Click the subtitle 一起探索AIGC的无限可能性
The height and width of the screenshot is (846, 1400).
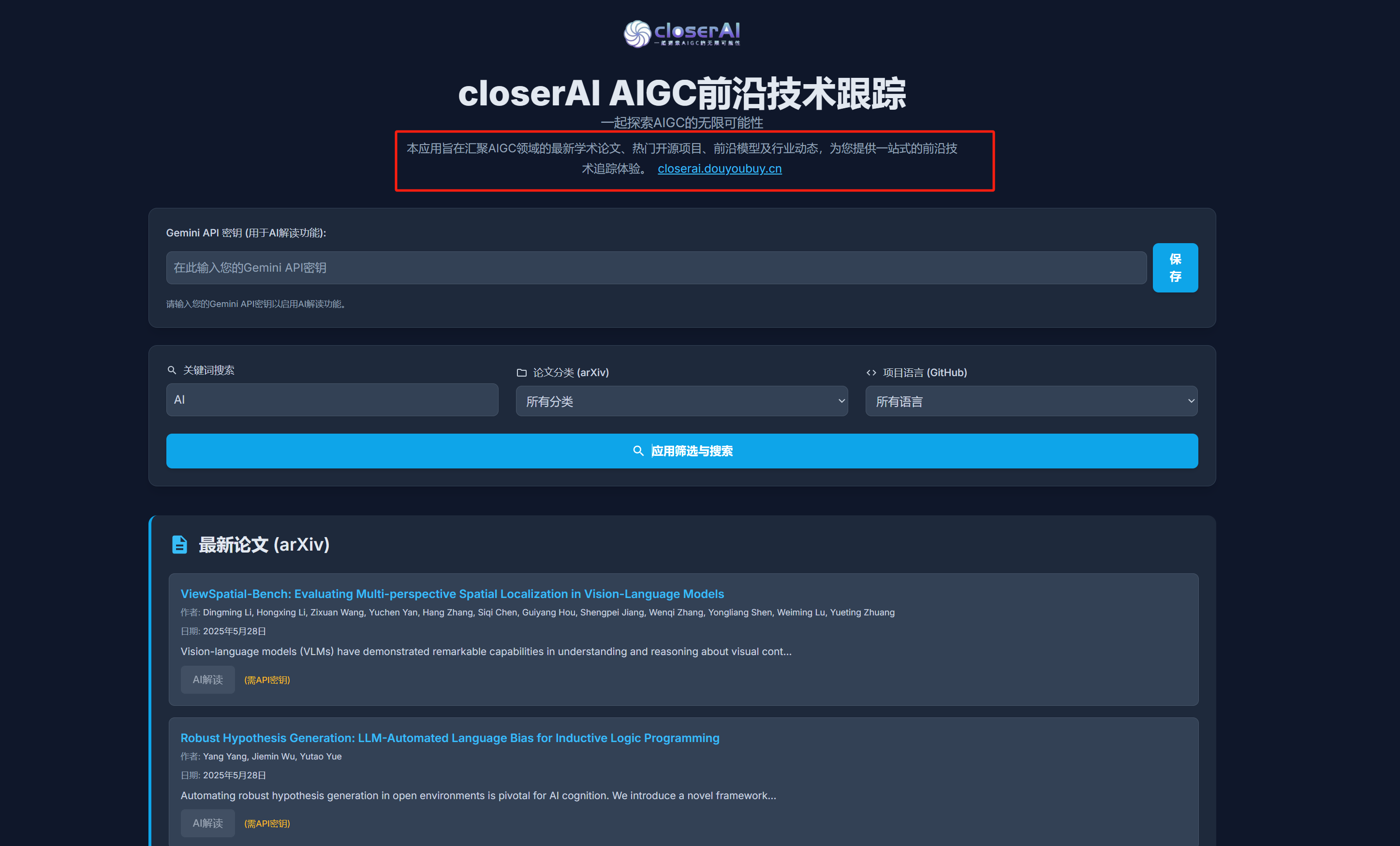pos(682,123)
